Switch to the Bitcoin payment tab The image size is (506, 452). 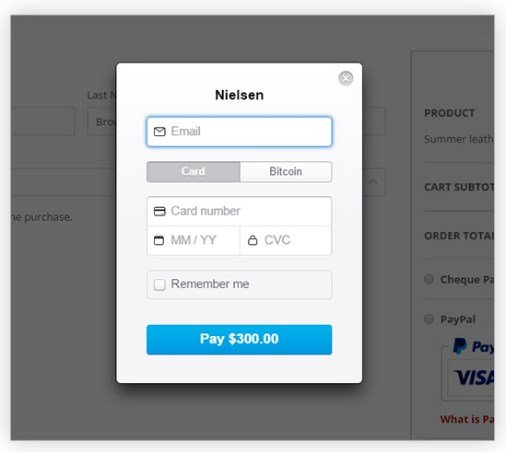(286, 172)
